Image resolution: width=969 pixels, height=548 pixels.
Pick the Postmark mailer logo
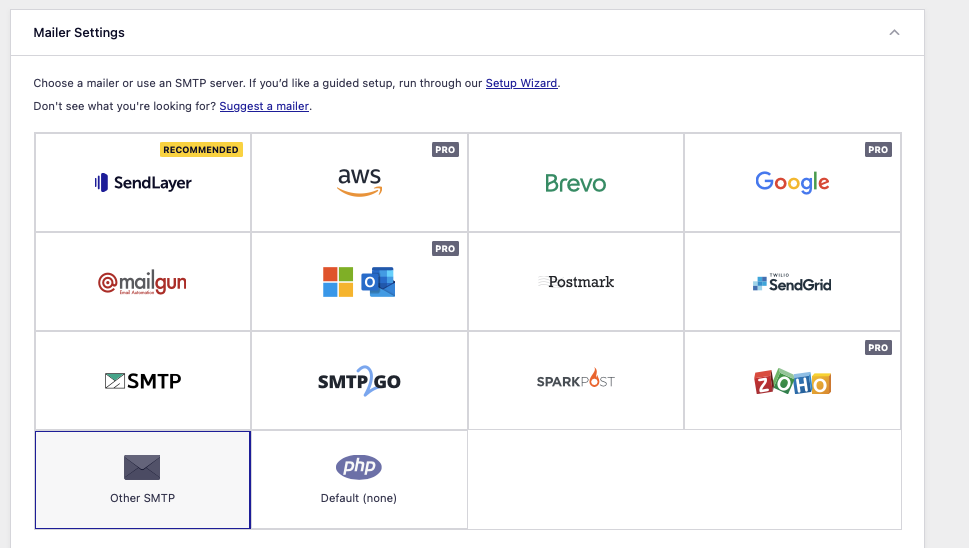[575, 282]
